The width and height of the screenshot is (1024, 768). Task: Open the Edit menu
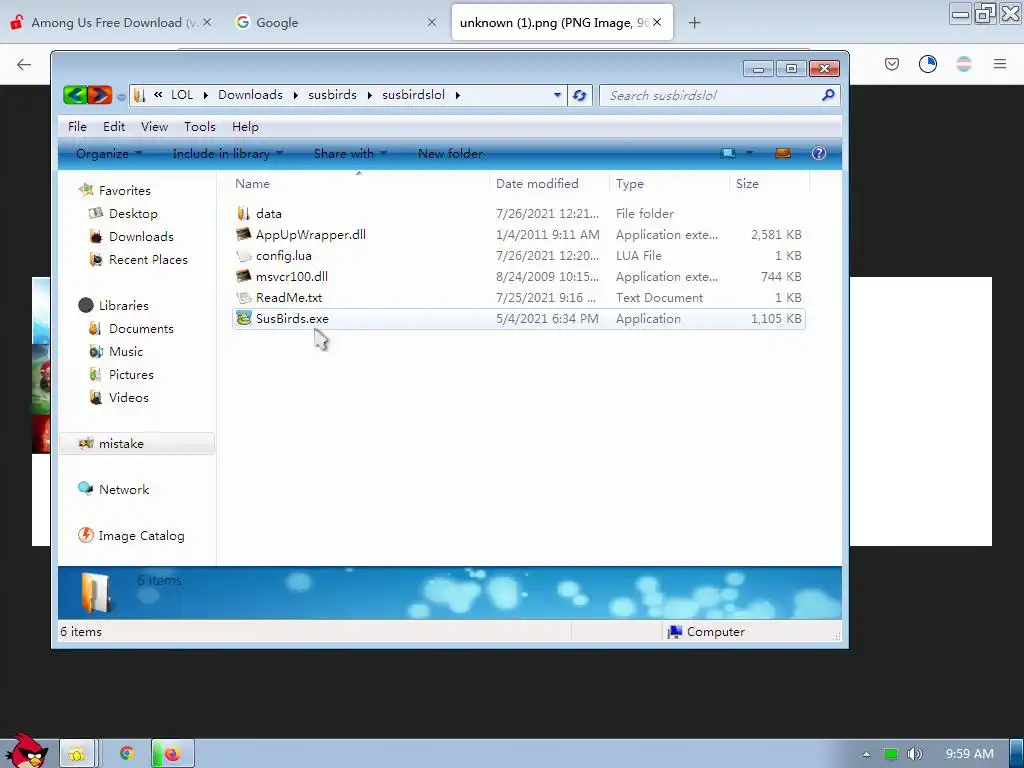coord(114,127)
